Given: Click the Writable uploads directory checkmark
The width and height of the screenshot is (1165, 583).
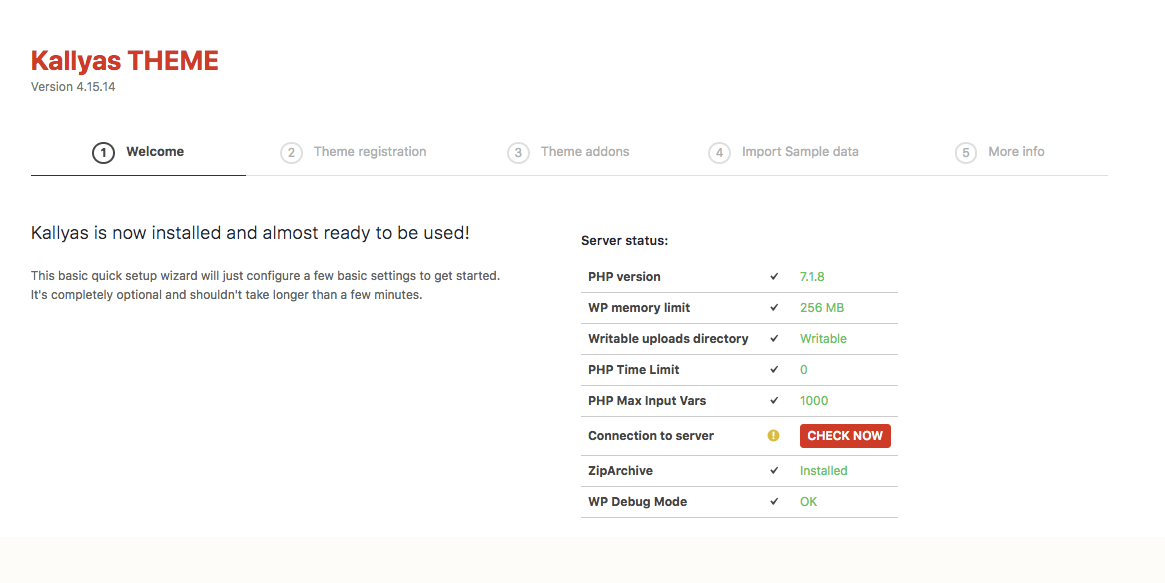Looking at the screenshot, I should pos(774,339).
